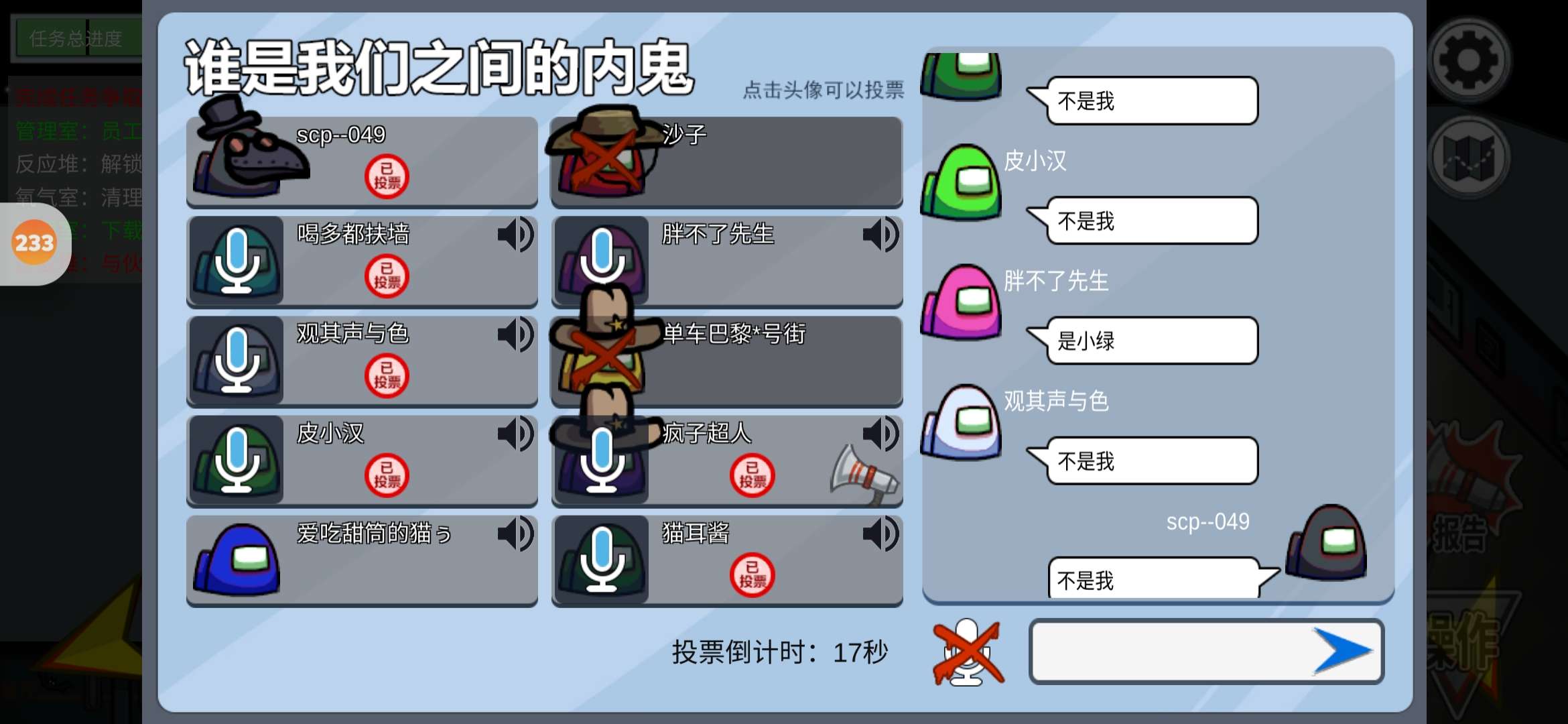Click speaker icon beside 皮小汉
The image size is (1568, 724).
[515, 434]
